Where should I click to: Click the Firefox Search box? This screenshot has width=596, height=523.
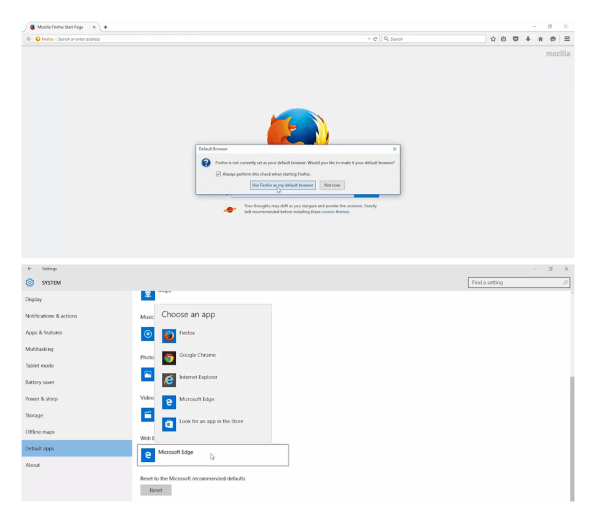434,39
